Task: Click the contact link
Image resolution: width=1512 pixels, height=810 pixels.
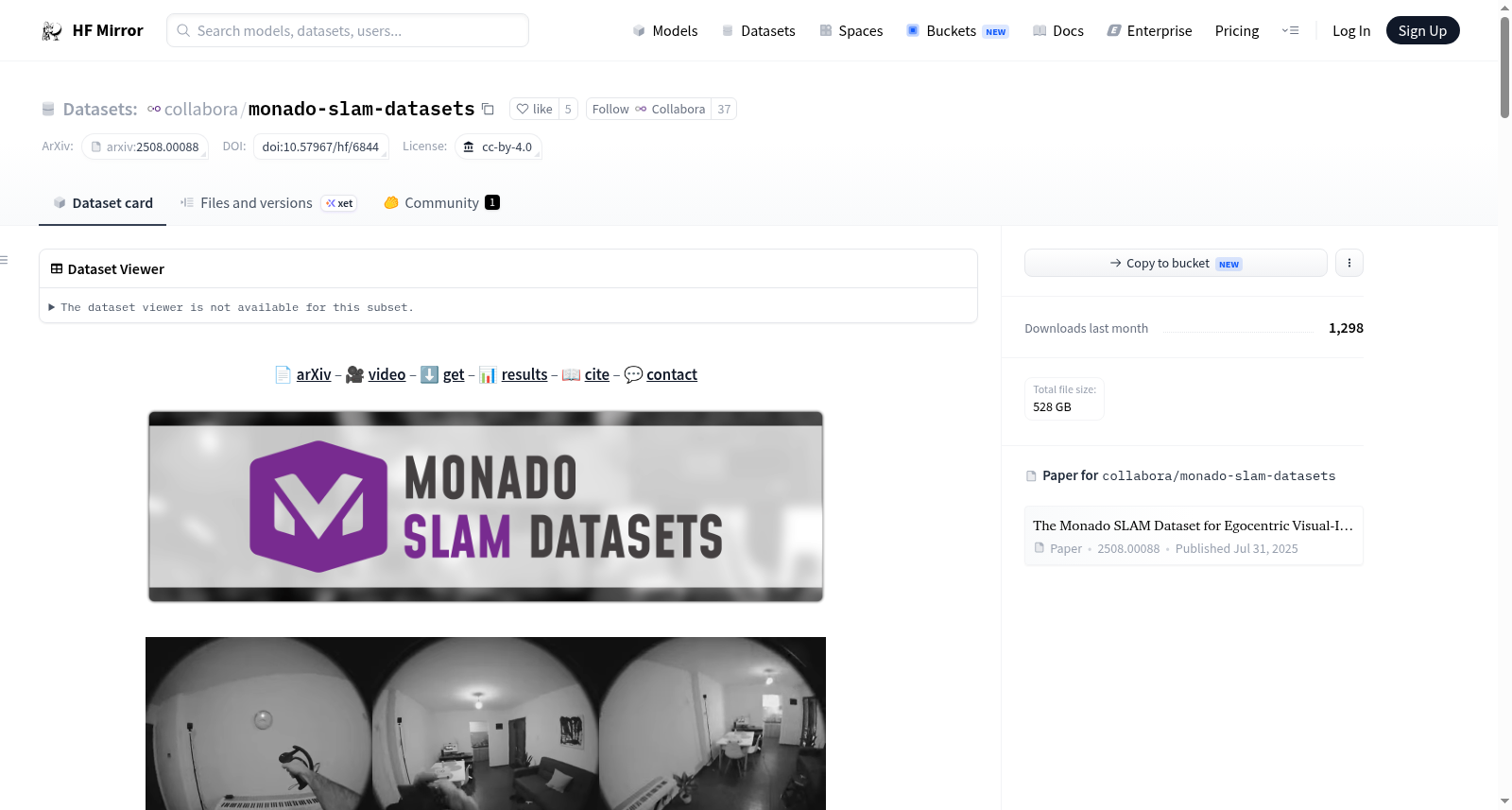Action: pos(672,374)
